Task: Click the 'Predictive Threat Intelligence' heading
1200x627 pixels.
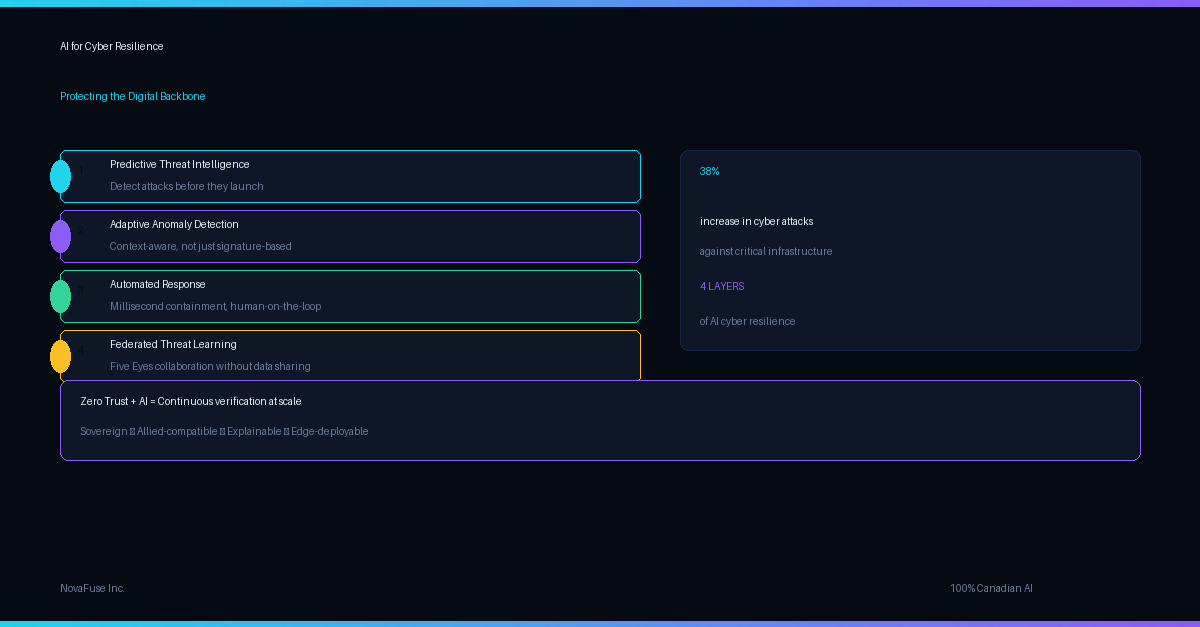Action: point(180,164)
